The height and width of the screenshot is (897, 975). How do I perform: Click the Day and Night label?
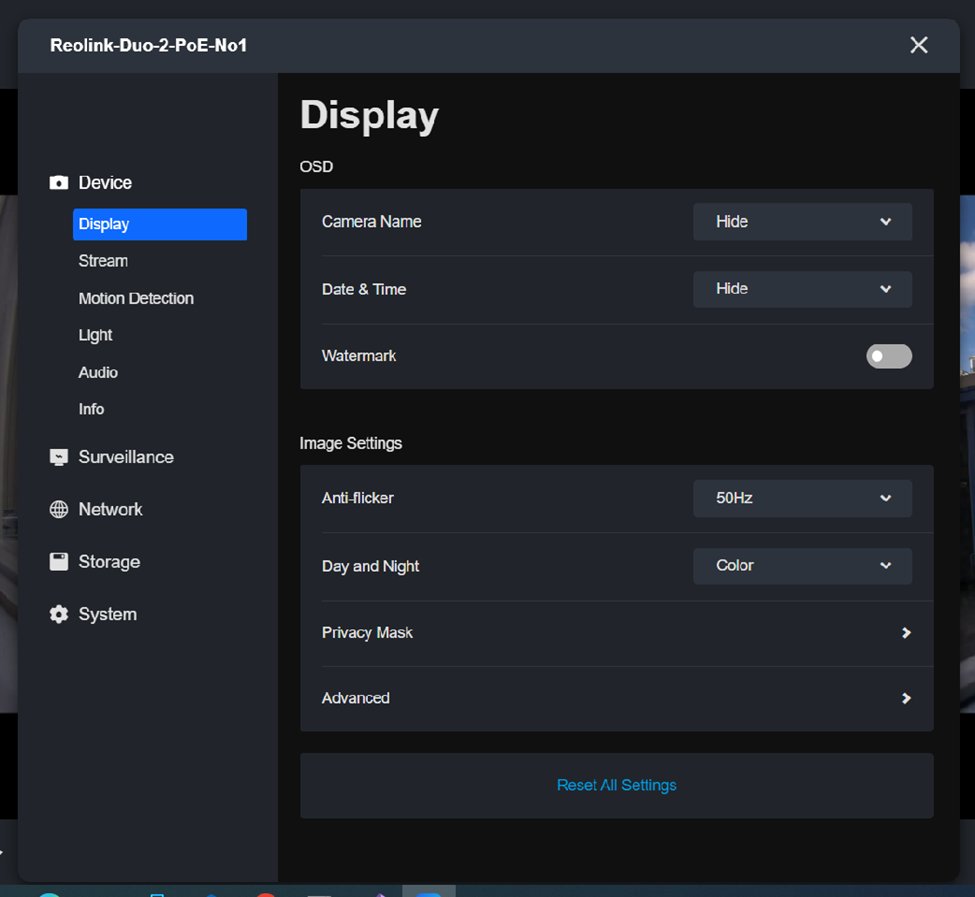[x=371, y=566]
